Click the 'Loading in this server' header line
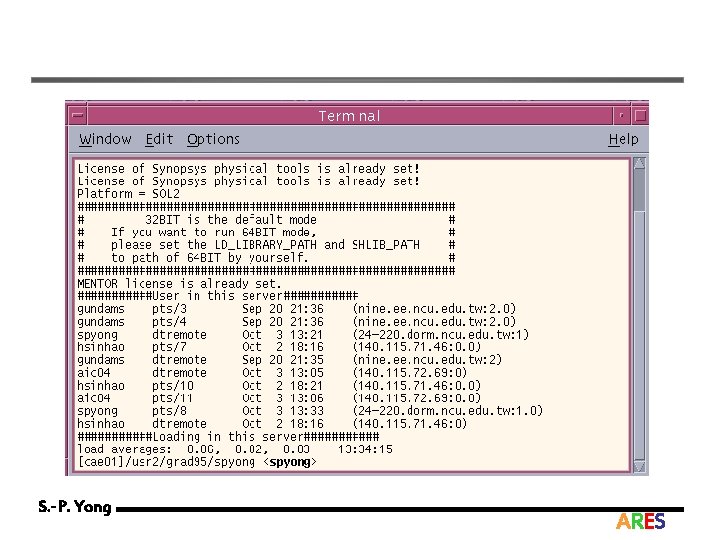 pyautogui.click(x=228, y=436)
